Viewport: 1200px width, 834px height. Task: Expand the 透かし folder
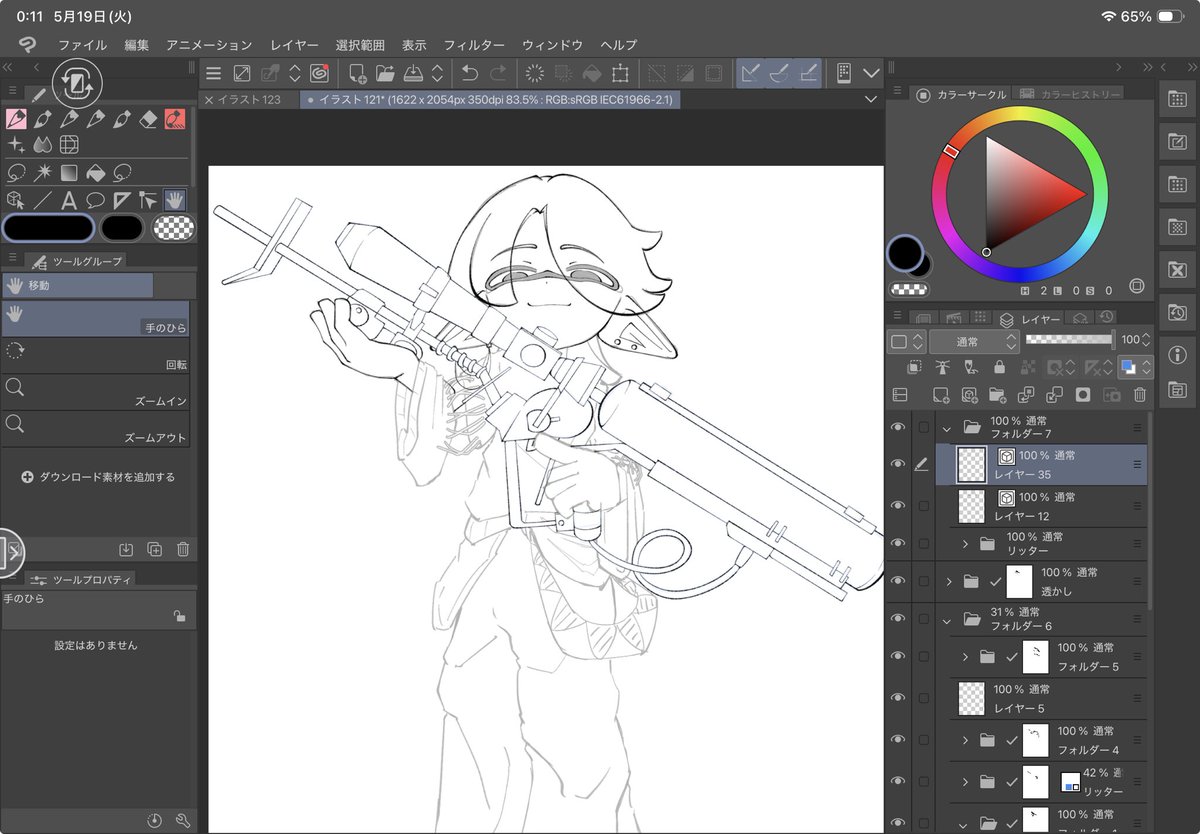(947, 581)
